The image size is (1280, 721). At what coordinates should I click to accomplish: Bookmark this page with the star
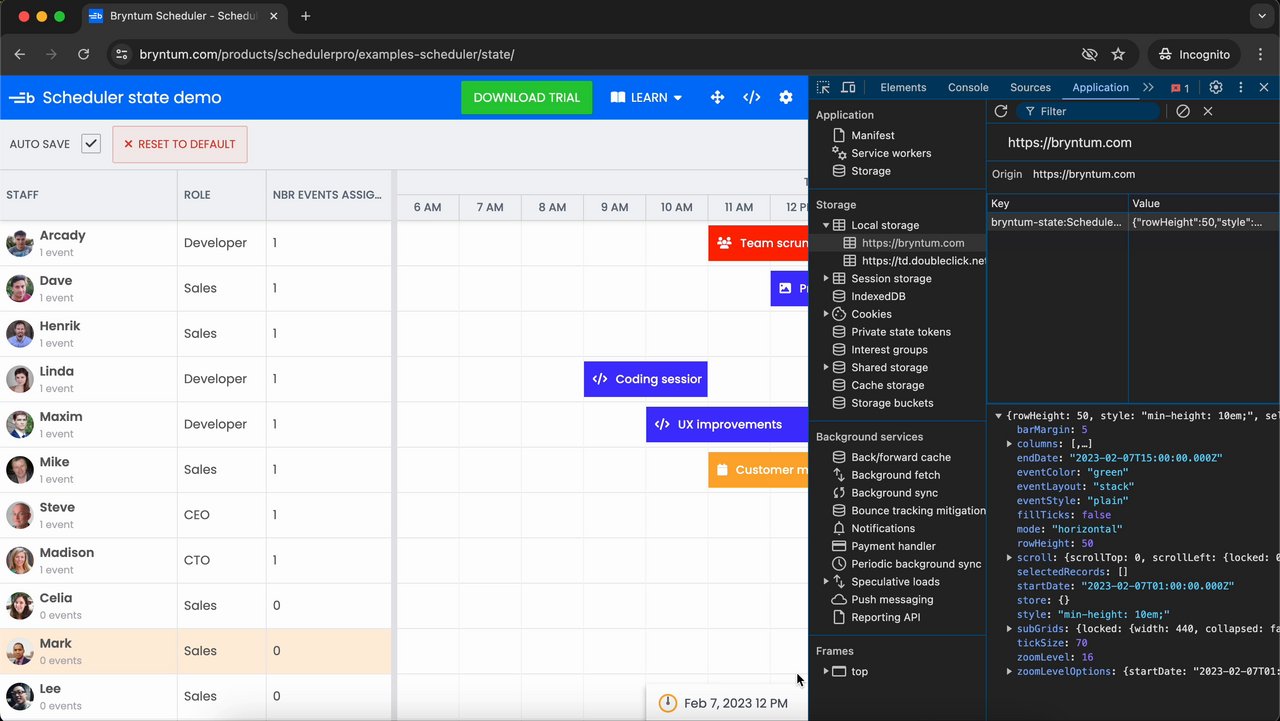pyautogui.click(x=1118, y=54)
